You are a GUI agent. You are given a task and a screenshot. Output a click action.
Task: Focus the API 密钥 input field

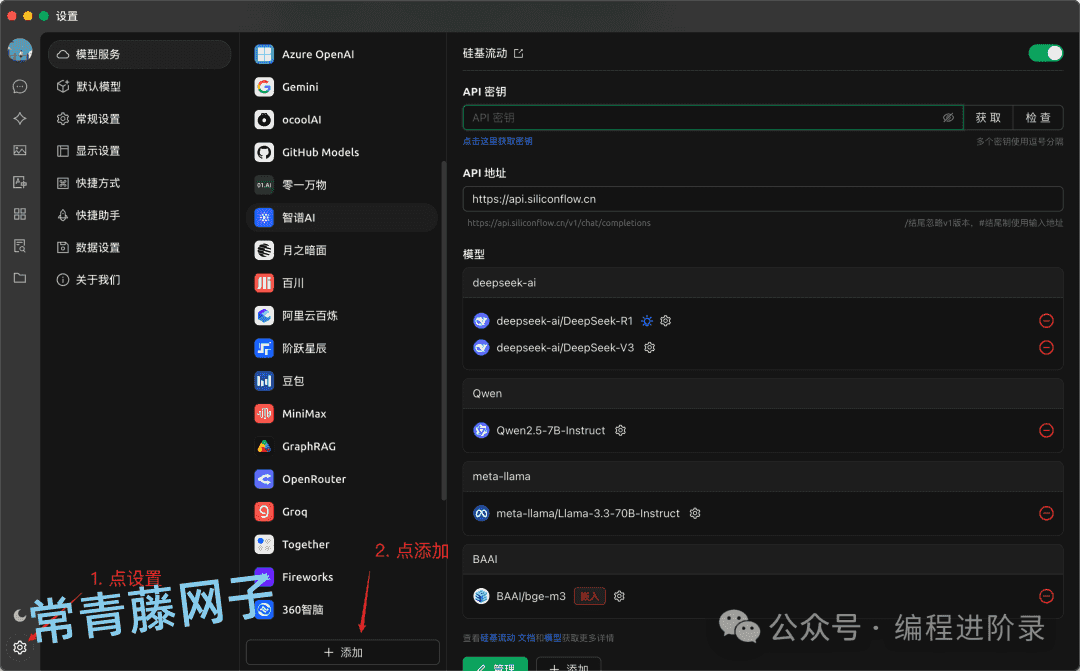point(713,118)
